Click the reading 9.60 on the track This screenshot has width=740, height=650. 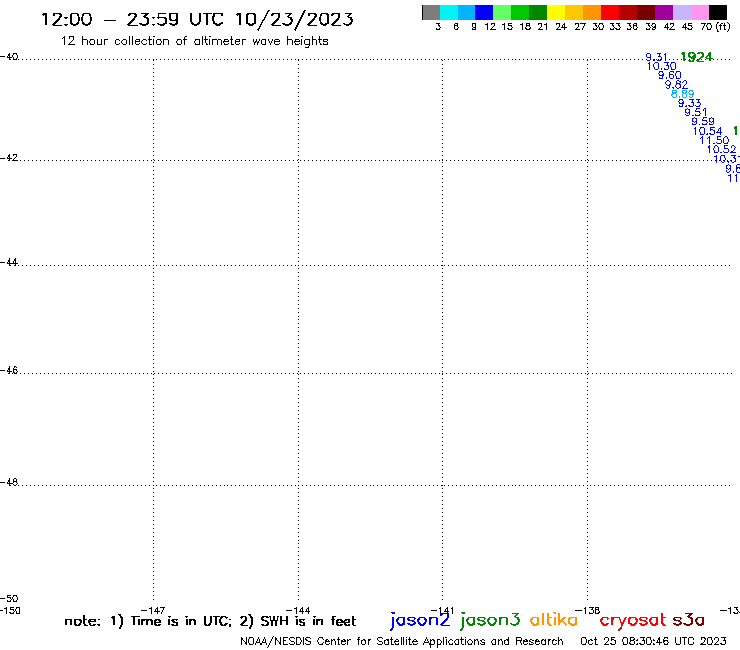(x=670, y=76)
